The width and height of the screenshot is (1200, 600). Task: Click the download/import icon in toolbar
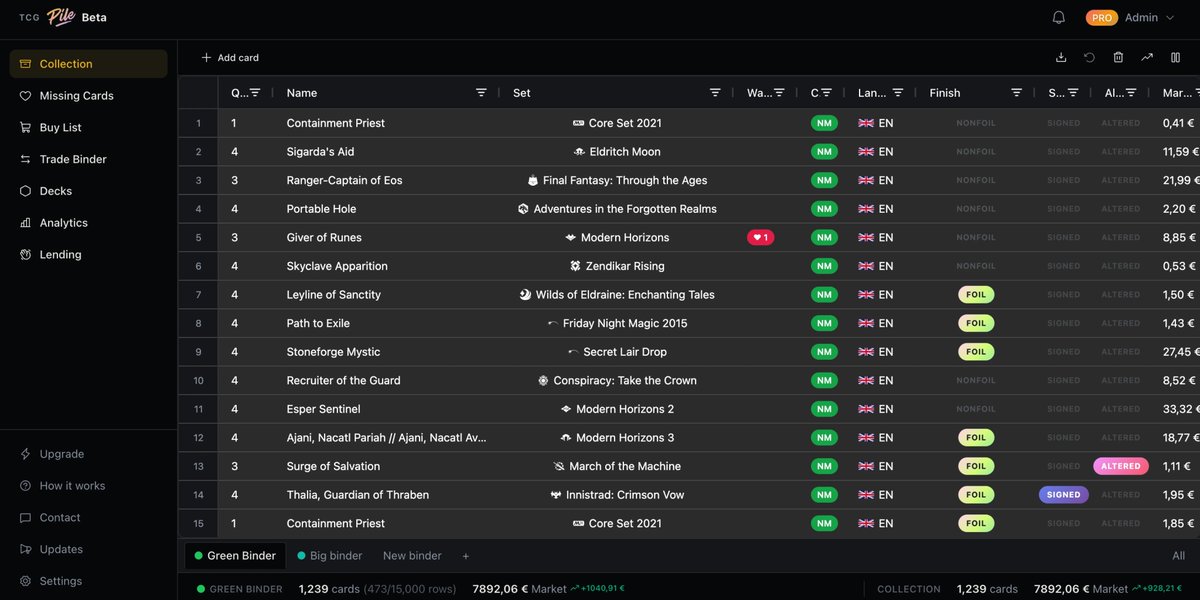tap(1061, 57)
